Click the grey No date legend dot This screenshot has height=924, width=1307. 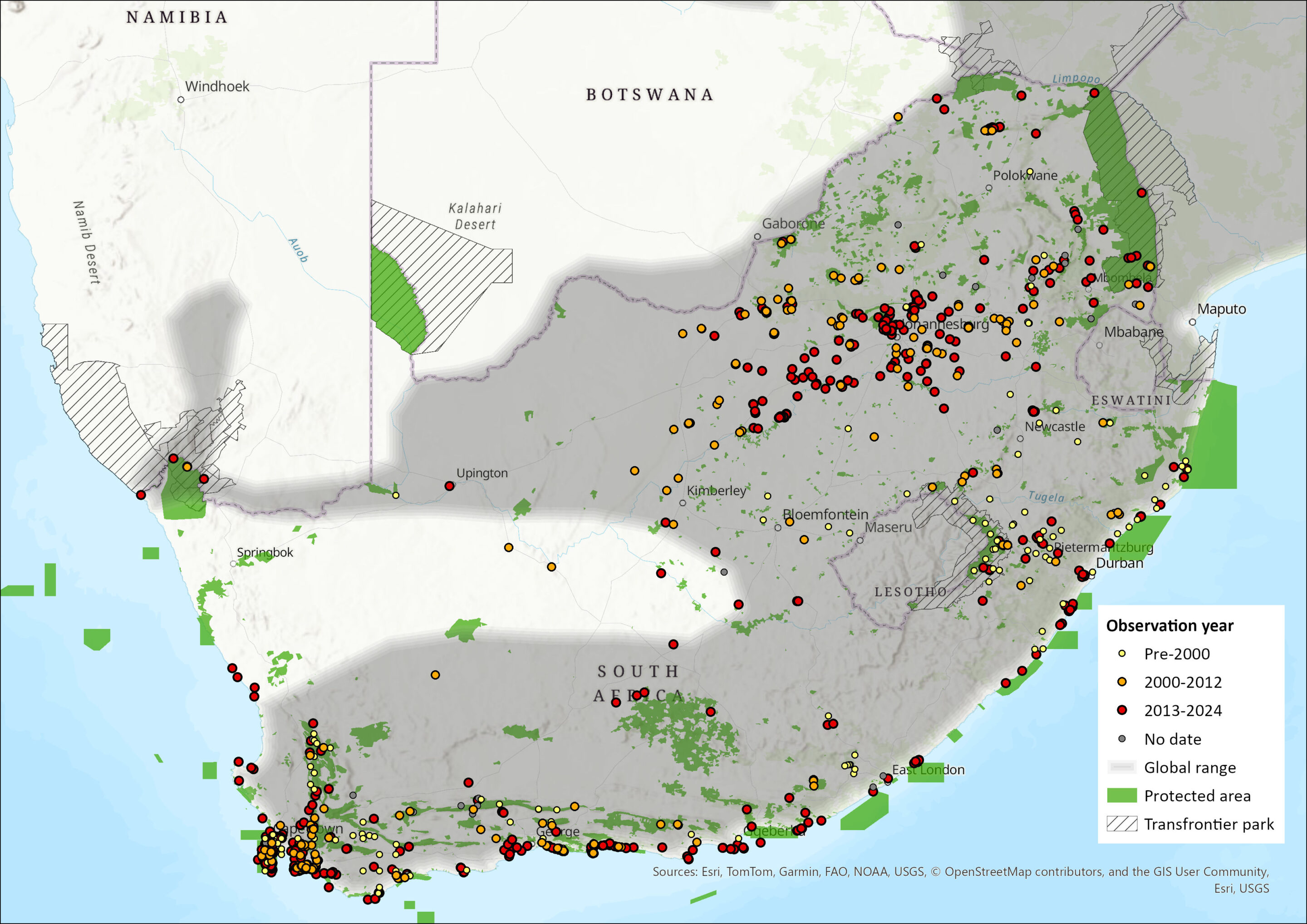(1122, 738)
